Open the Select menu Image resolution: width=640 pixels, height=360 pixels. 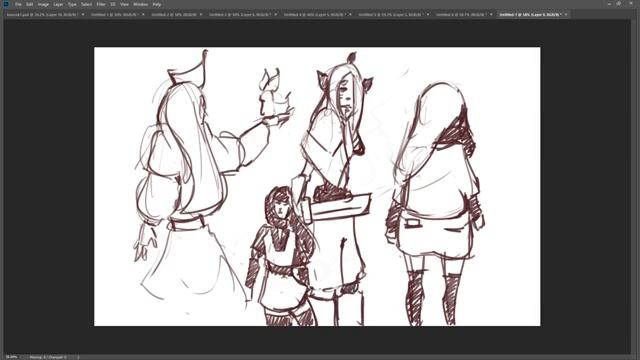(87, 4)
